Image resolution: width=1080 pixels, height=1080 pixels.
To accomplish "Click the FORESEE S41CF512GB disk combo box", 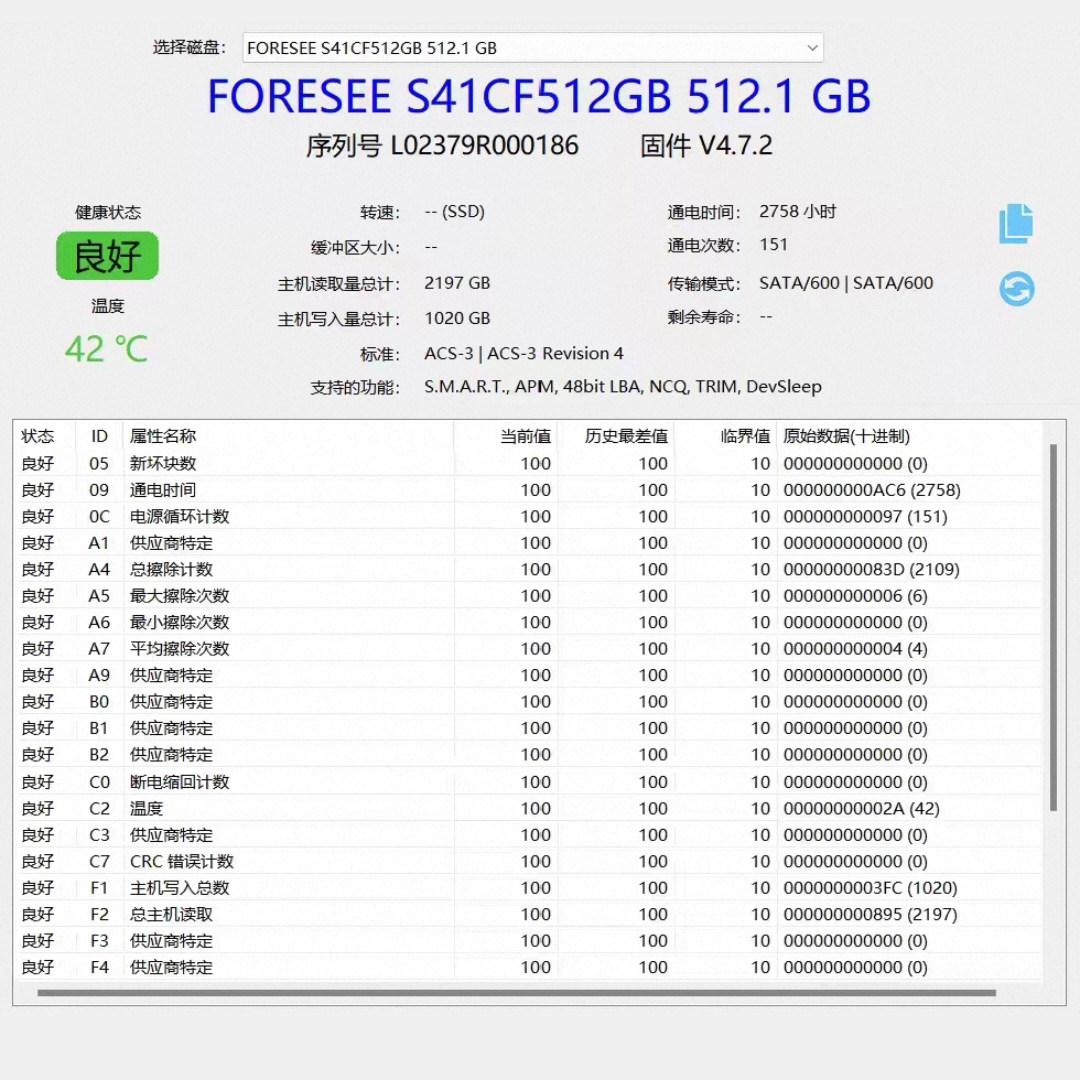I will click(x=532, y=48).
